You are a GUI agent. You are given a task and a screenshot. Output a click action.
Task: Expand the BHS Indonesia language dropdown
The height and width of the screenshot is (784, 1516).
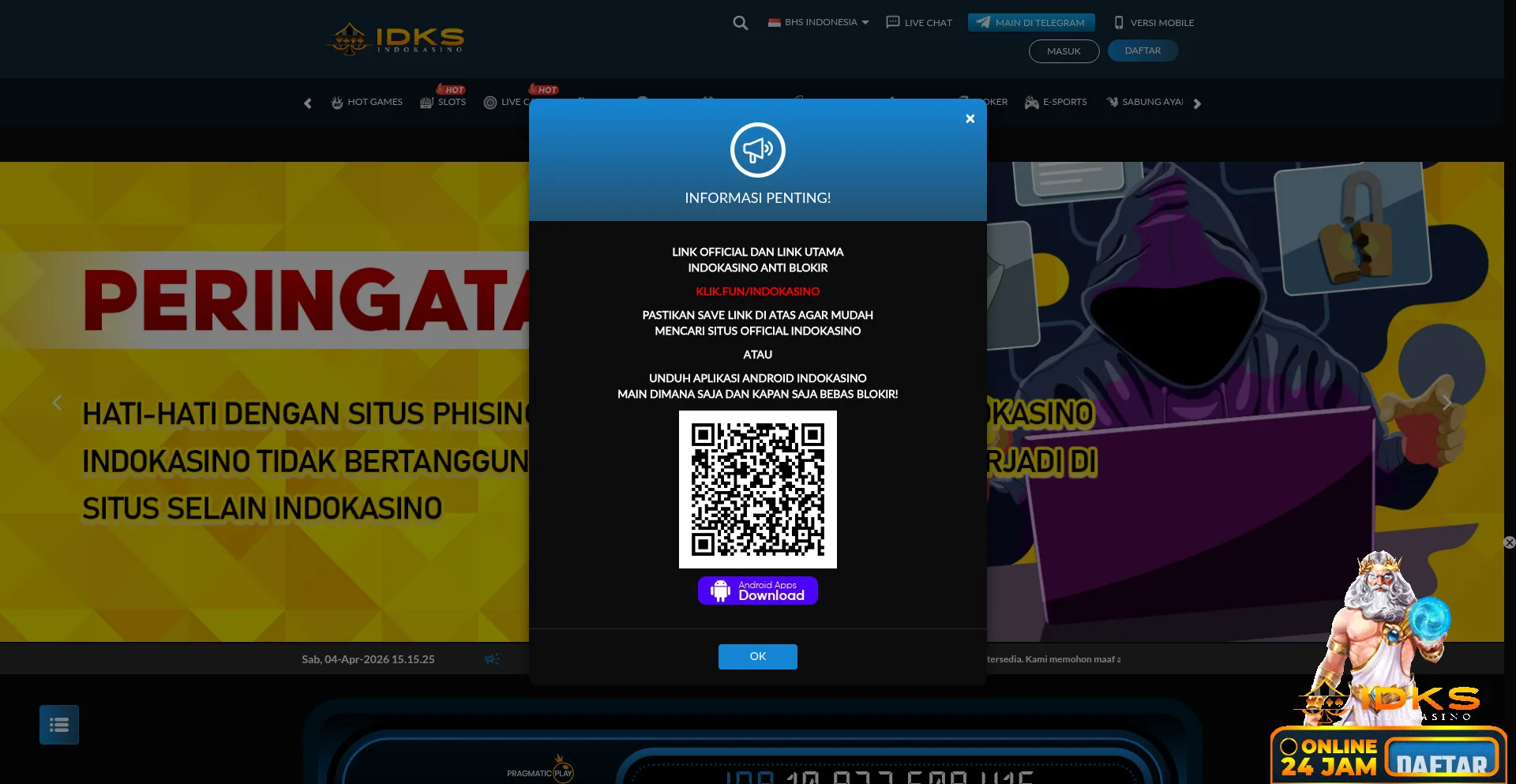(818, 22)
